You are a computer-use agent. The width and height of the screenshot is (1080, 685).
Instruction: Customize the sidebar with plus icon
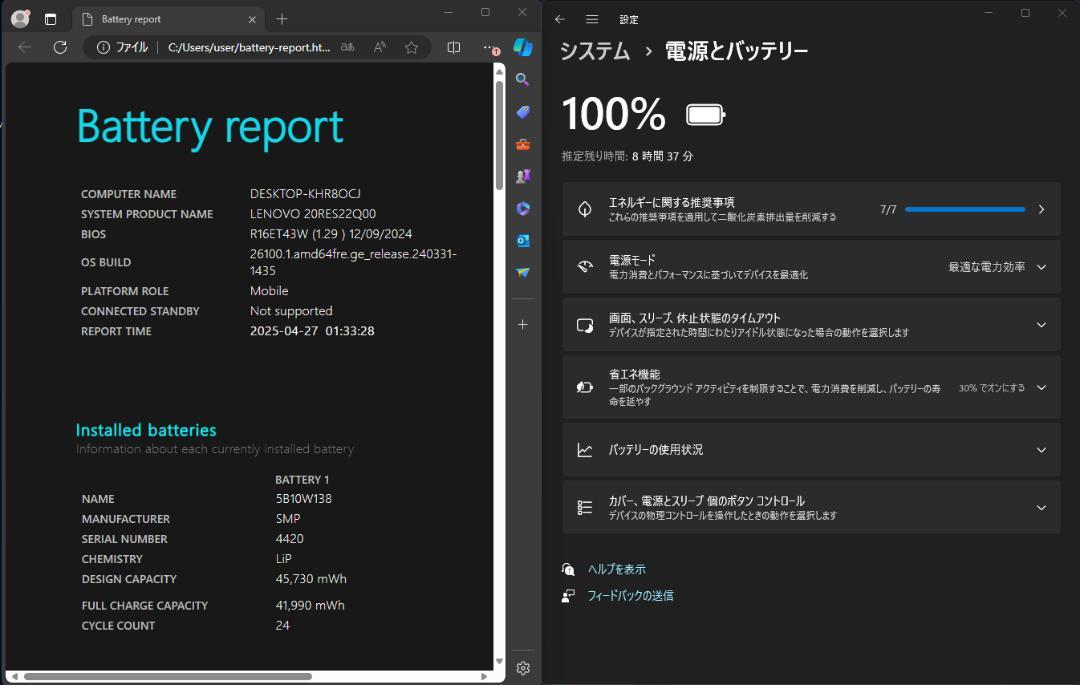[x=523, y=324]
